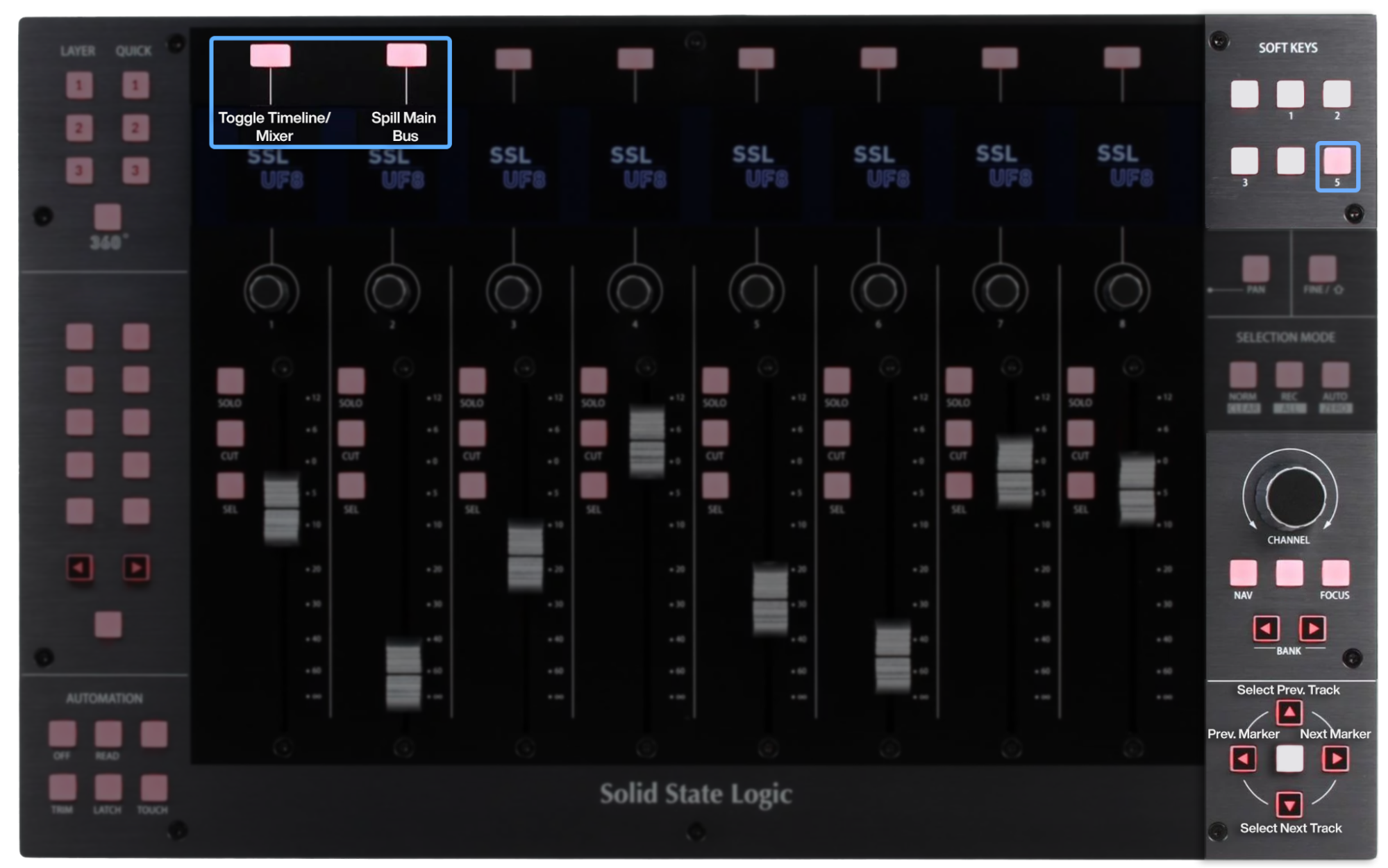Click channel 4 V-Pot encoder
This screenshot has width=1388, height=868.
coord(635,292)
